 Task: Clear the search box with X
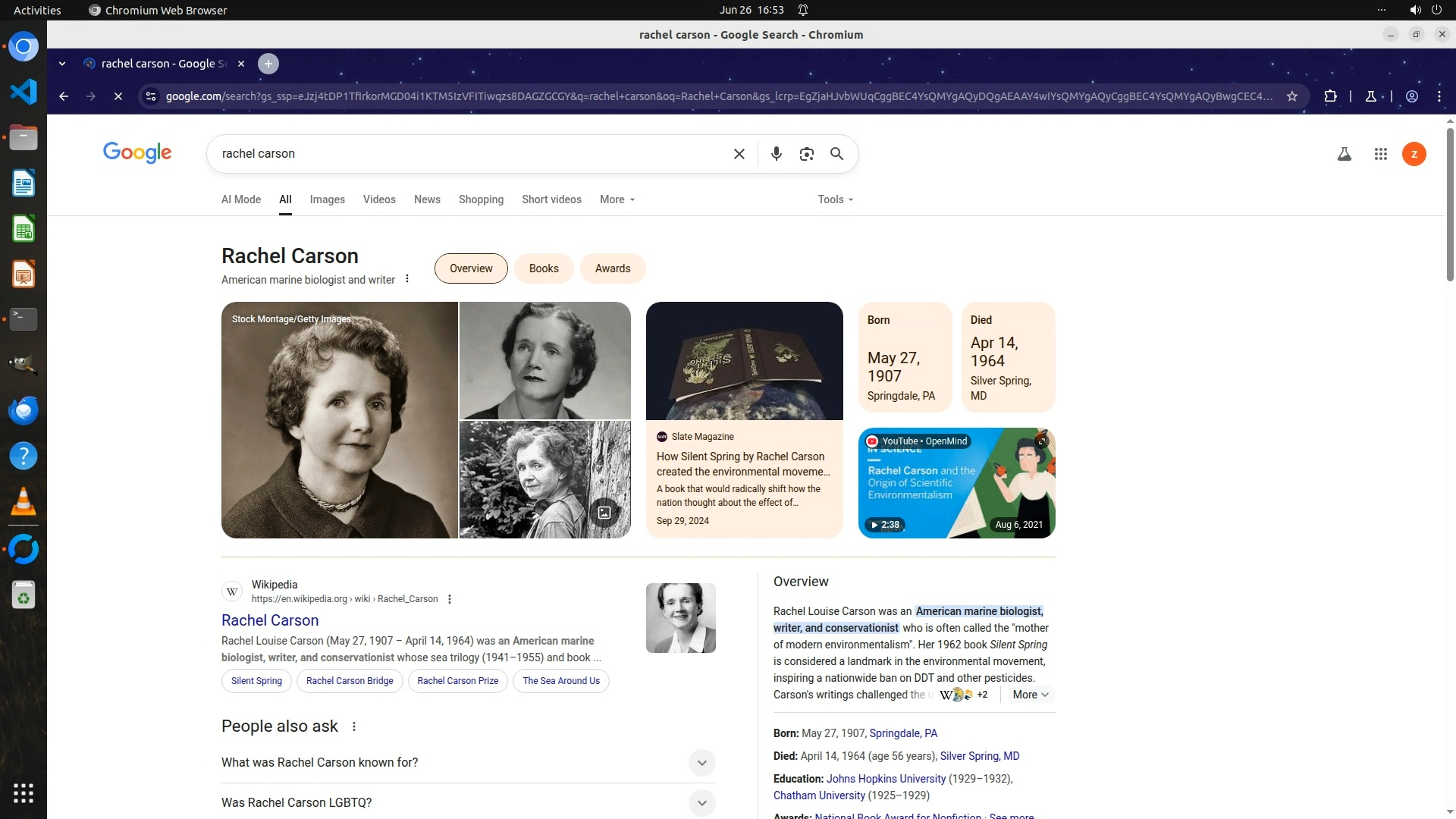tap(739, 154)
